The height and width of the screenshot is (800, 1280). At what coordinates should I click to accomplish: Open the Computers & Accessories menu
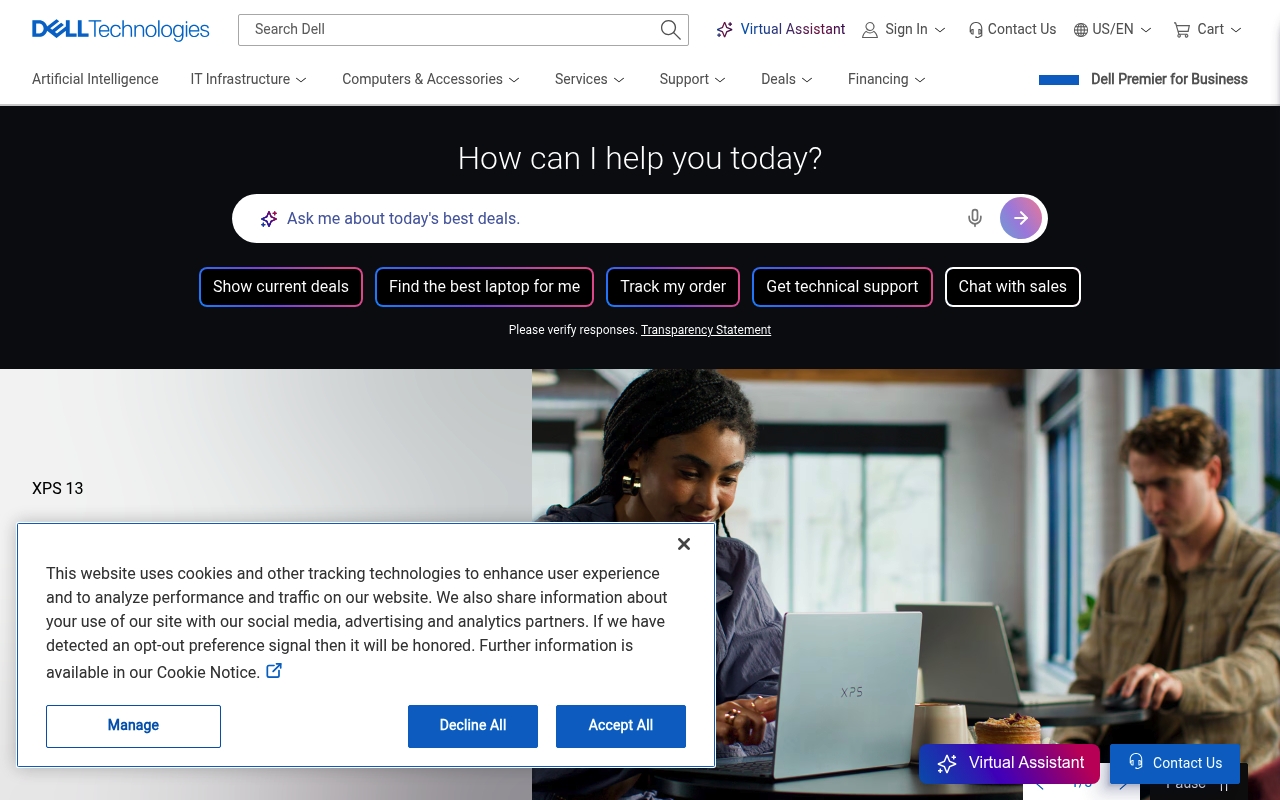(x=431, y=79)
